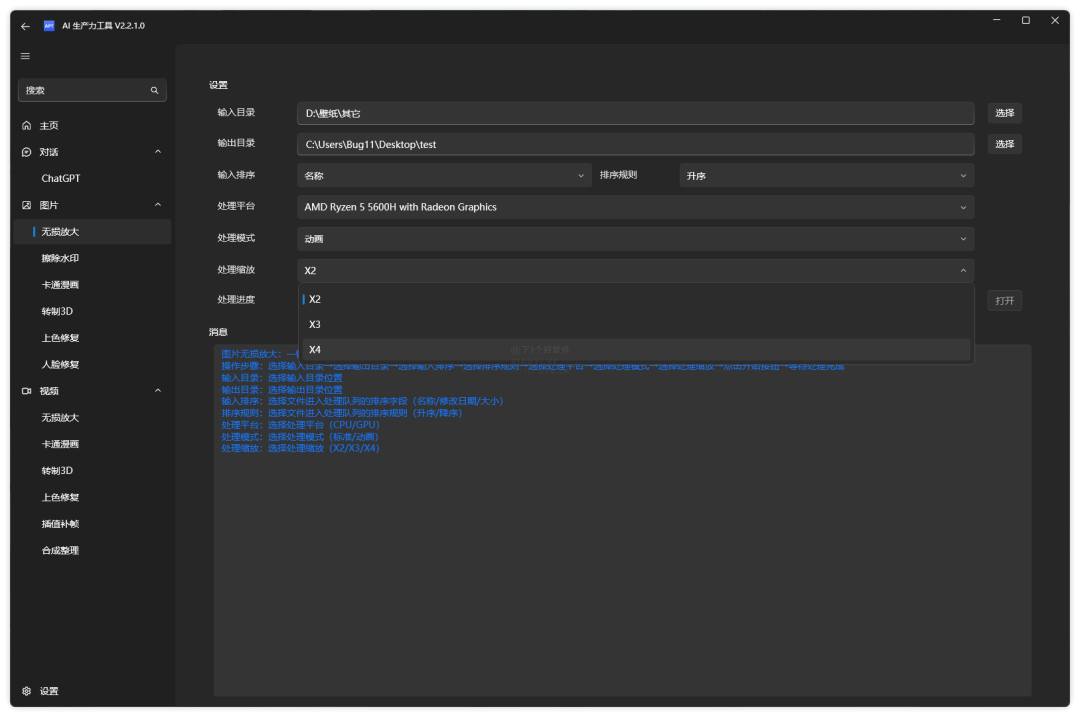Select X3 in the scale list
1080x717 pixels.
[x=636, y=324]
